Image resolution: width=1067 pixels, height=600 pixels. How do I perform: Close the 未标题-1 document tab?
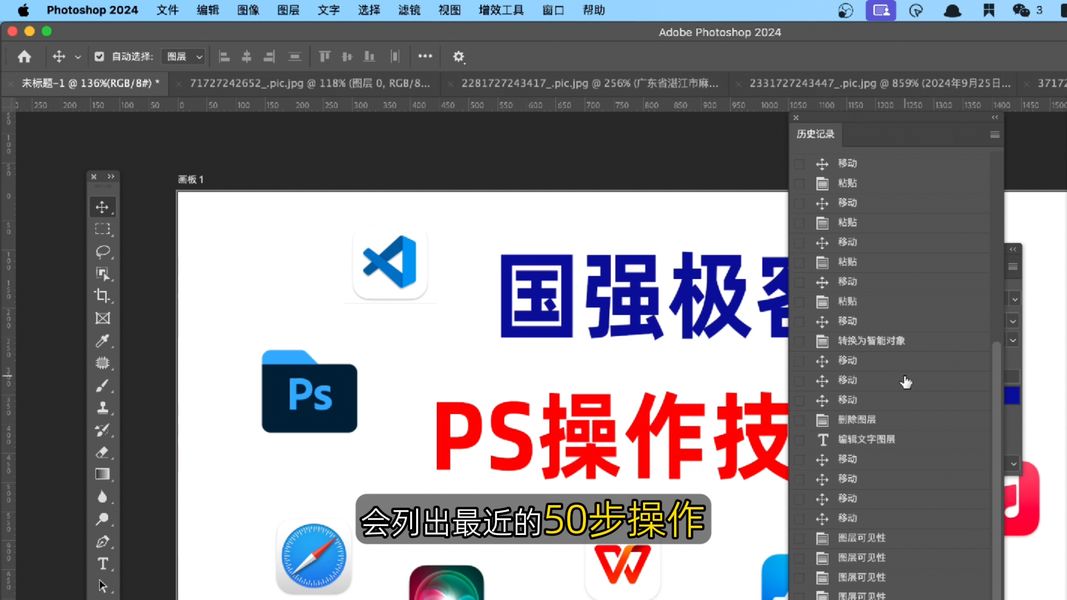[x=11, y=84]
